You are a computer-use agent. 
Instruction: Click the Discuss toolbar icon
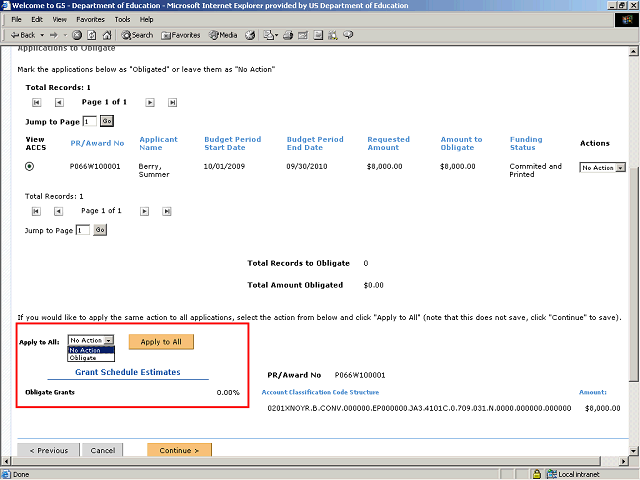(318, 35)
